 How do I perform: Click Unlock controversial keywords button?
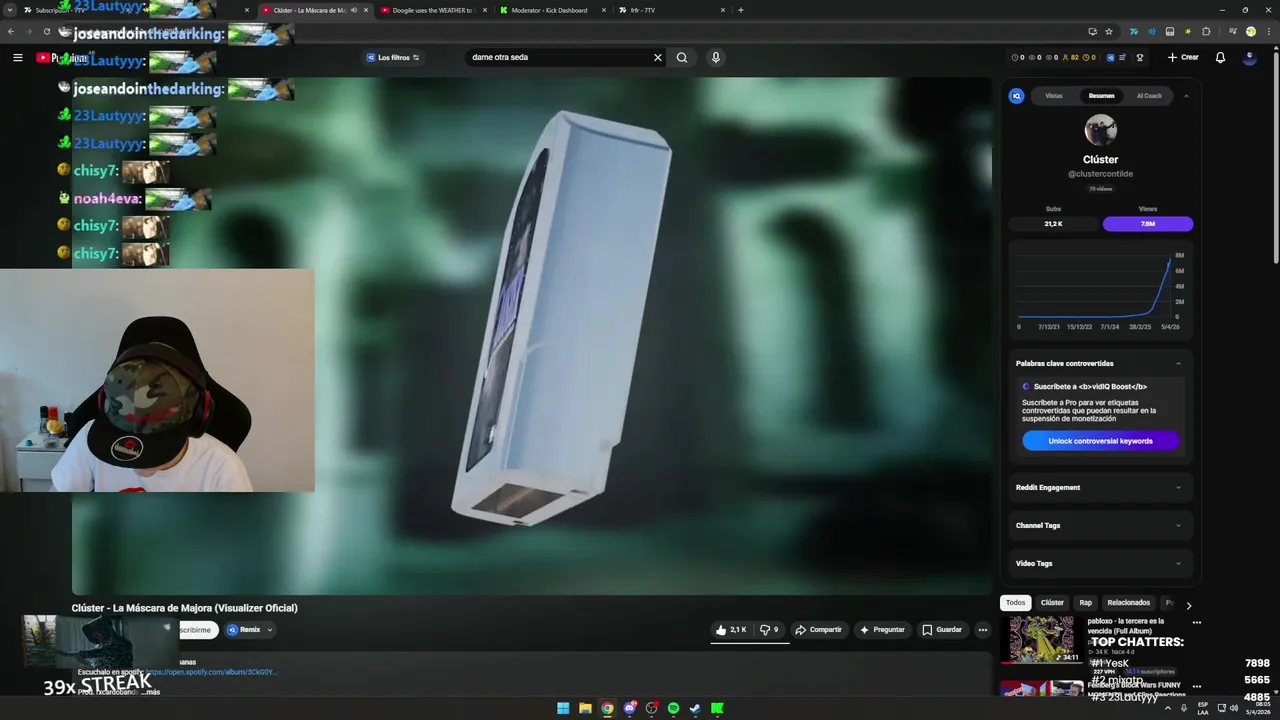[x=1100, y=441]
